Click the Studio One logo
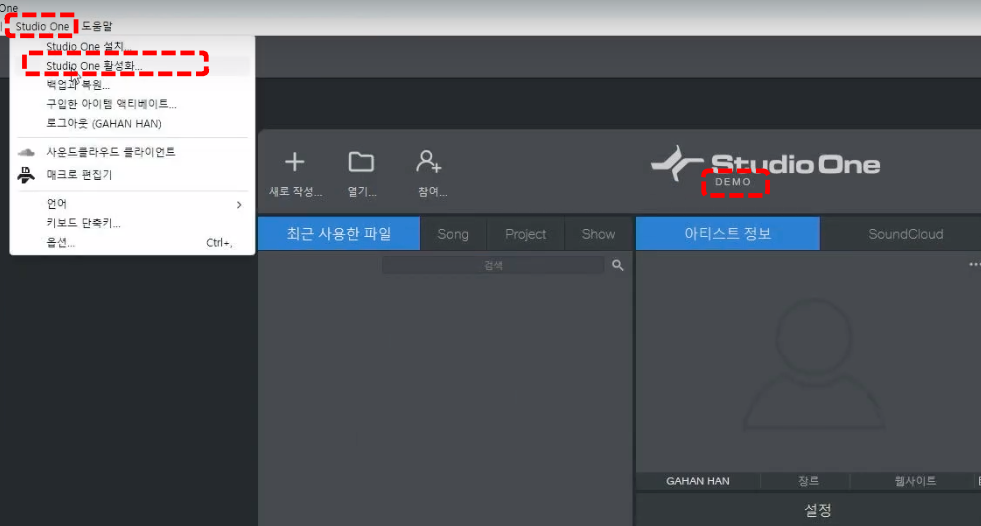981x526 pixels. click(765, 164)
